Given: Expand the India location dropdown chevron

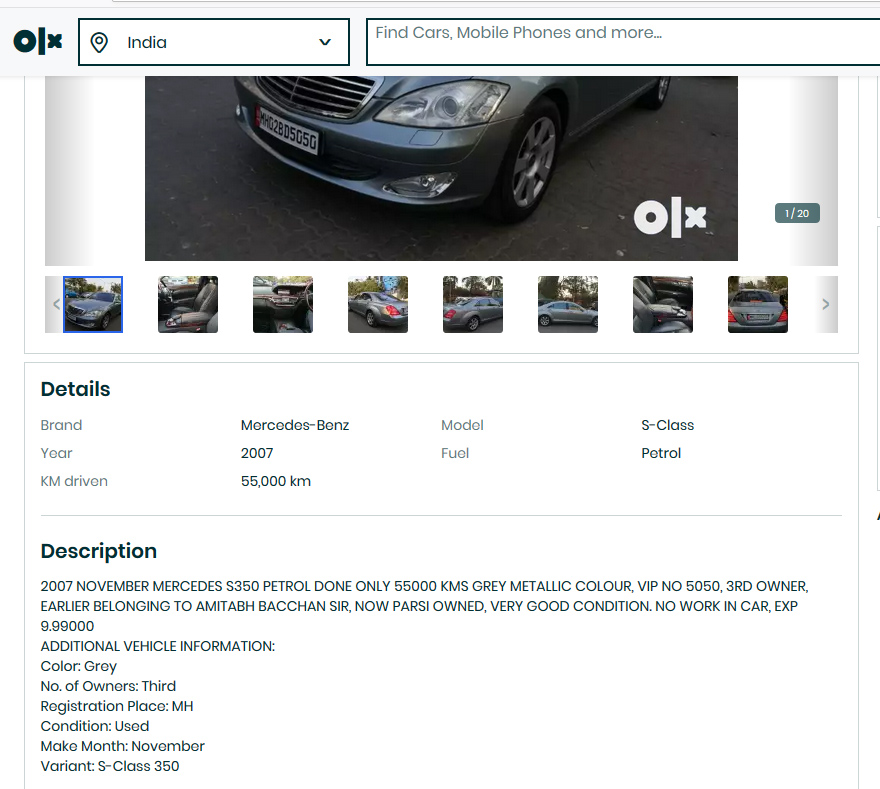Looking at the screenshot, I should point(325,42).
